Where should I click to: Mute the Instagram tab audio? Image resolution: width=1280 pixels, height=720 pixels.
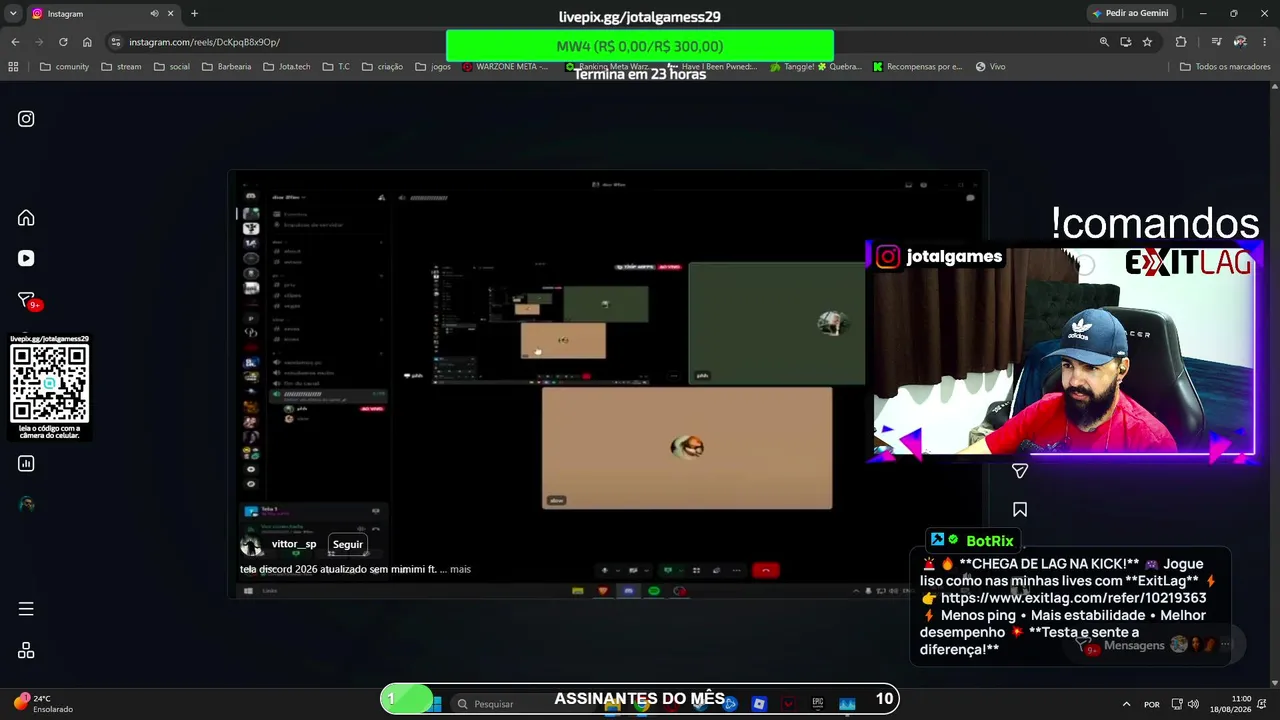(x=154, y=14)
